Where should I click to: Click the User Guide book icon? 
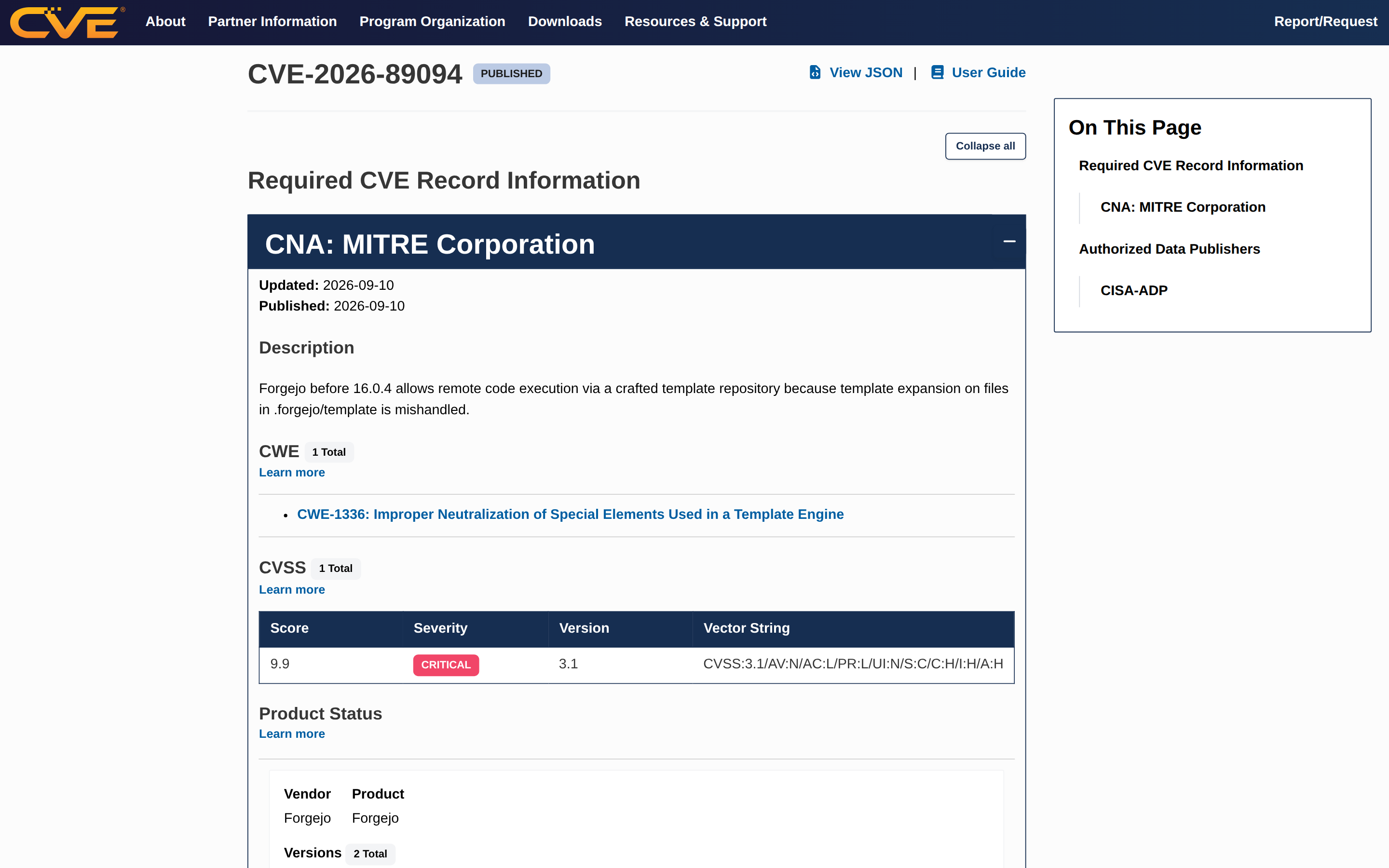[x=937, y=72]
